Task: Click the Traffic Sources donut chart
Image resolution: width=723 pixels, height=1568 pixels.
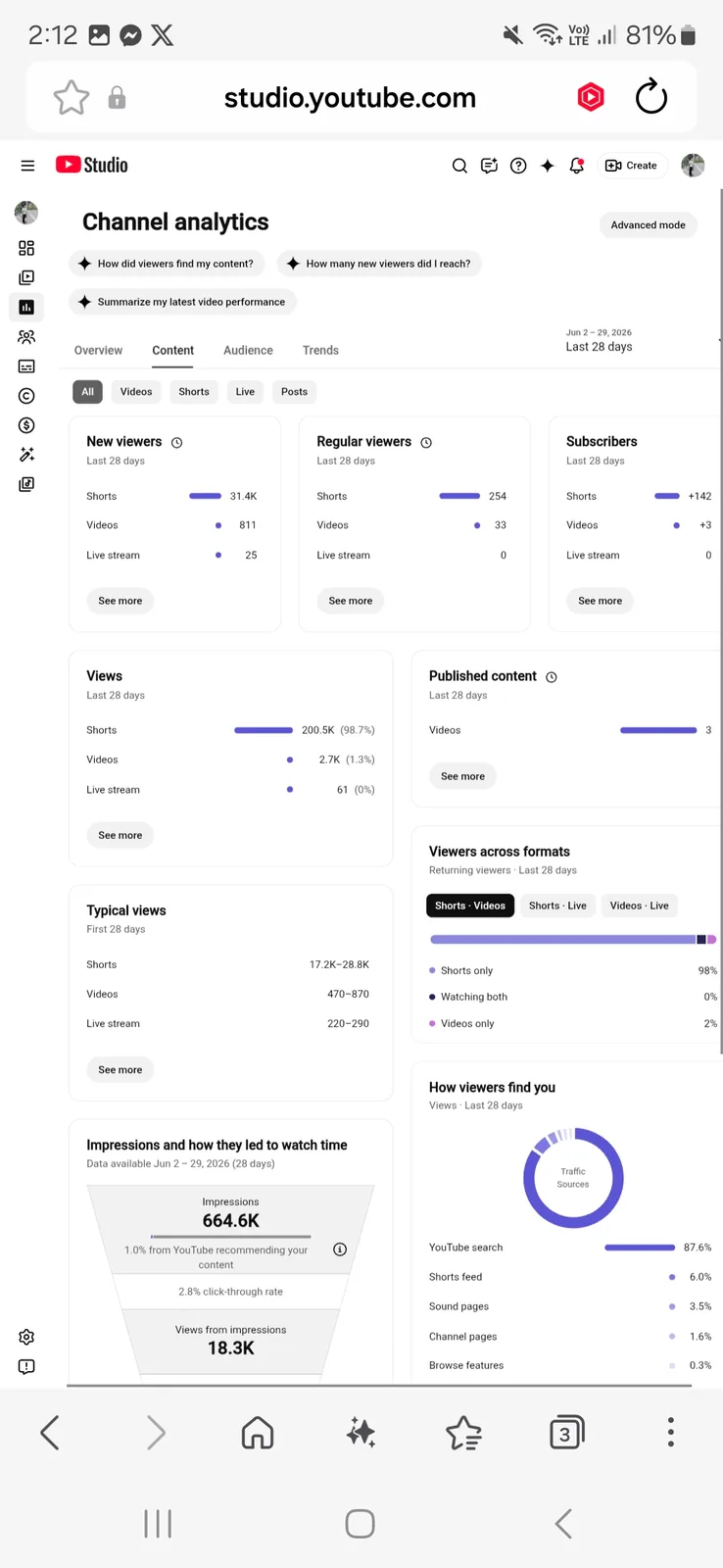Action: [573, 1178]
